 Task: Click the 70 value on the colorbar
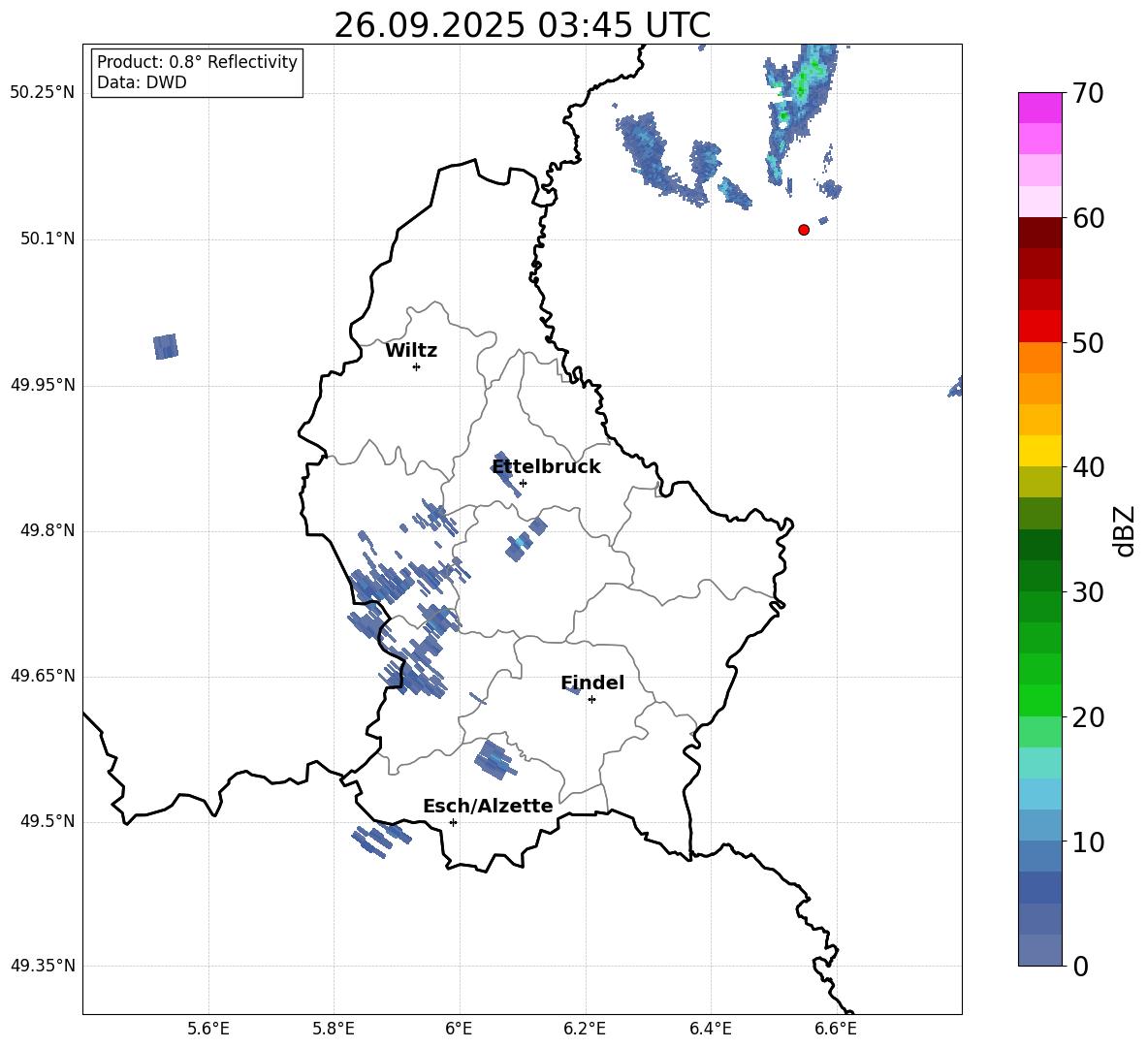[1089, 94]
